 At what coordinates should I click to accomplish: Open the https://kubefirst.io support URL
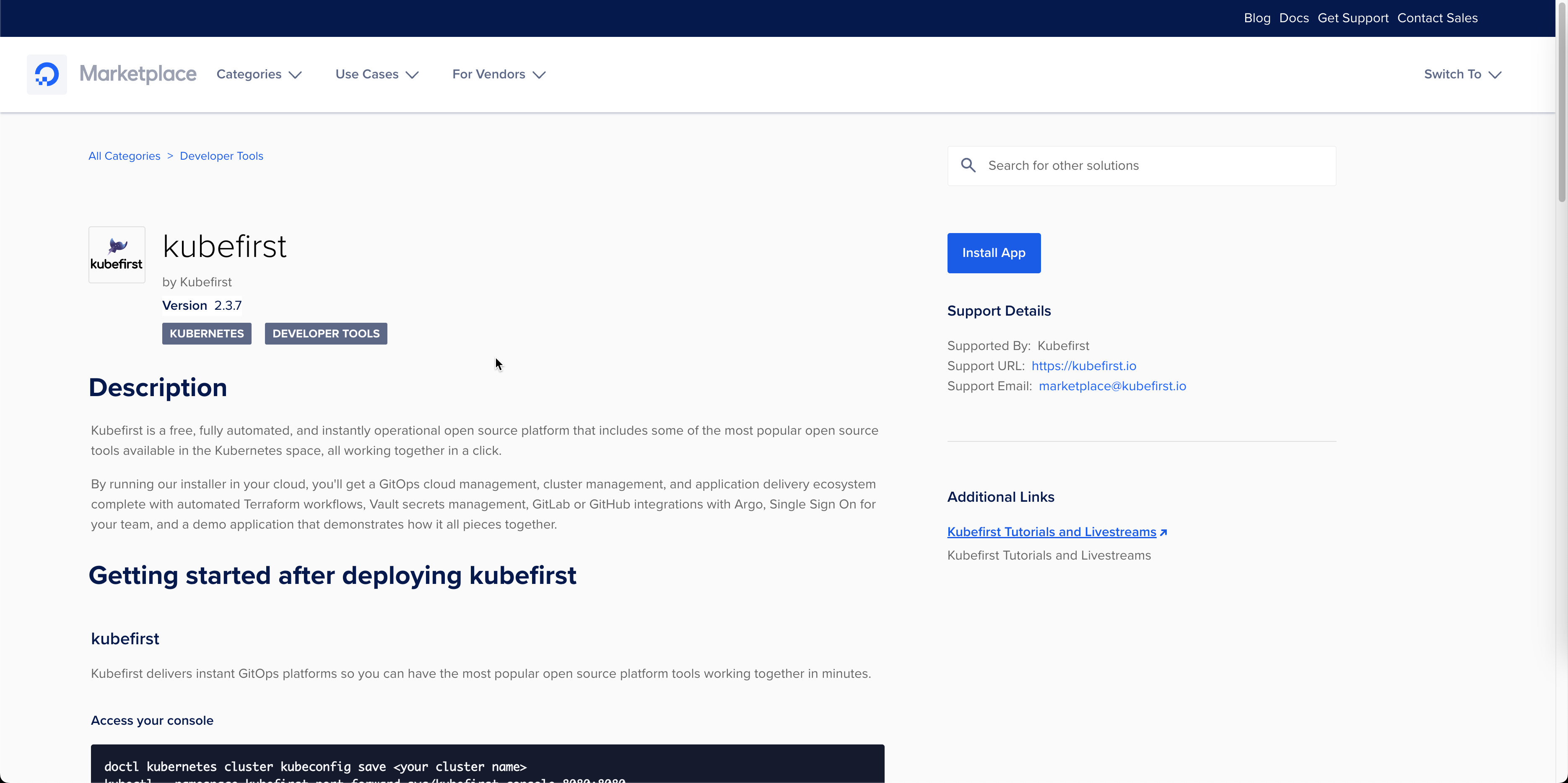point(1083,366)
